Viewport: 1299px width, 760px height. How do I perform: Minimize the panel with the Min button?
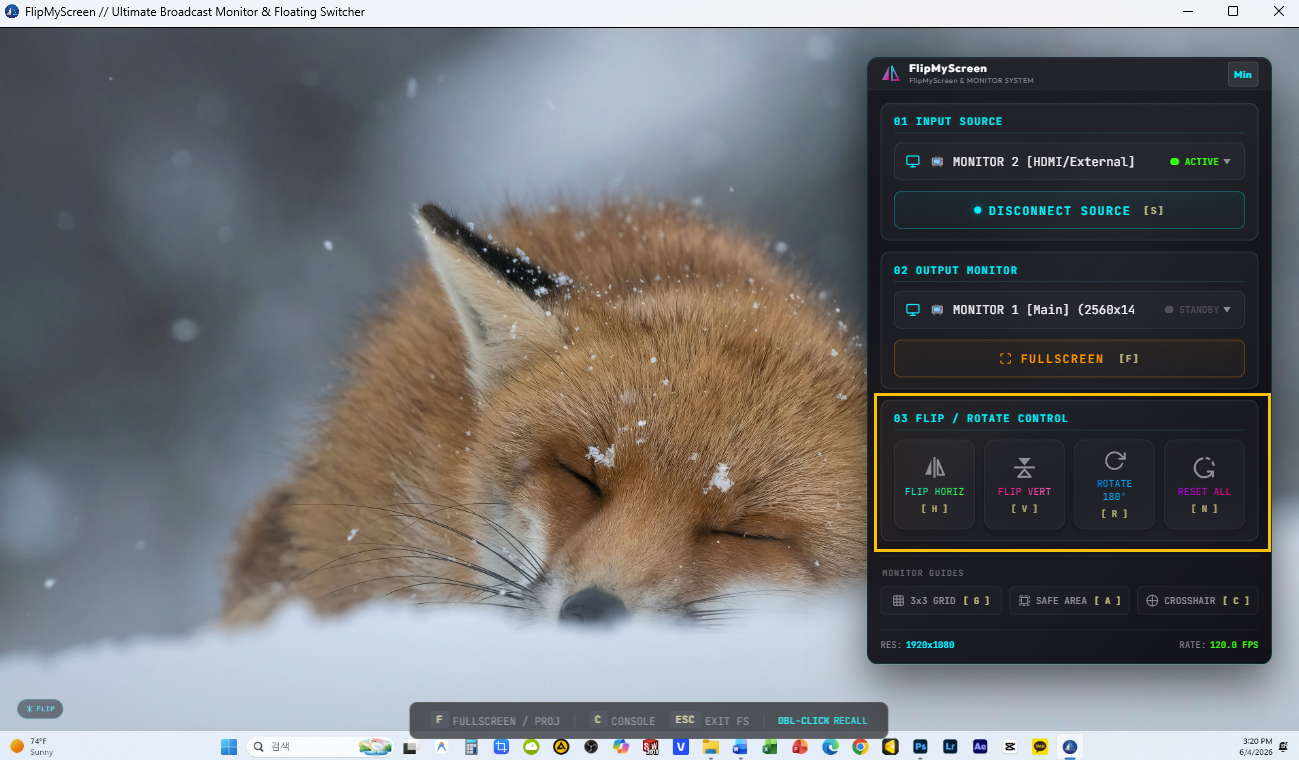click(x=1243, y=74)
